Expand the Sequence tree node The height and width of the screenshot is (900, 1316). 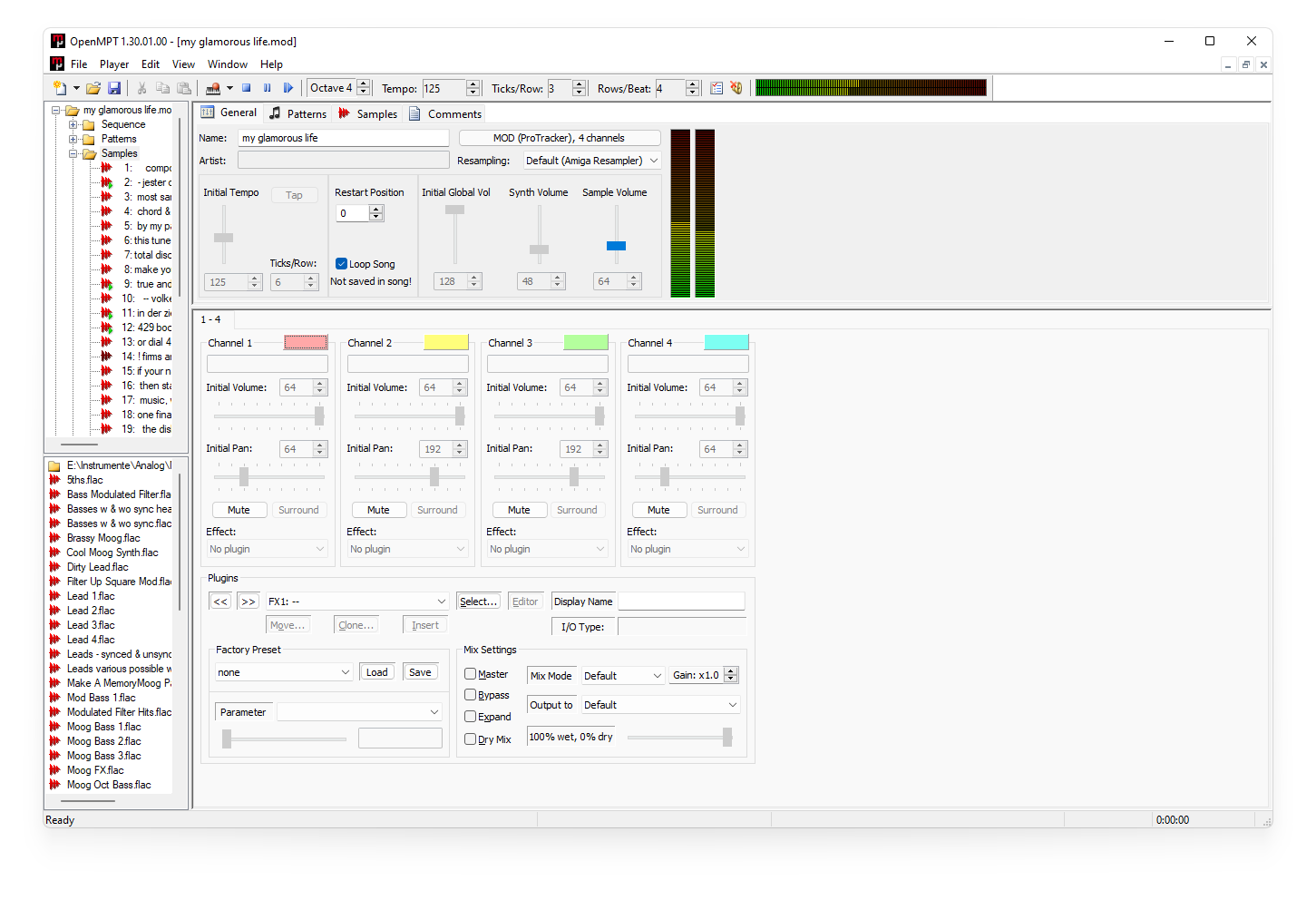pos(73,125)
